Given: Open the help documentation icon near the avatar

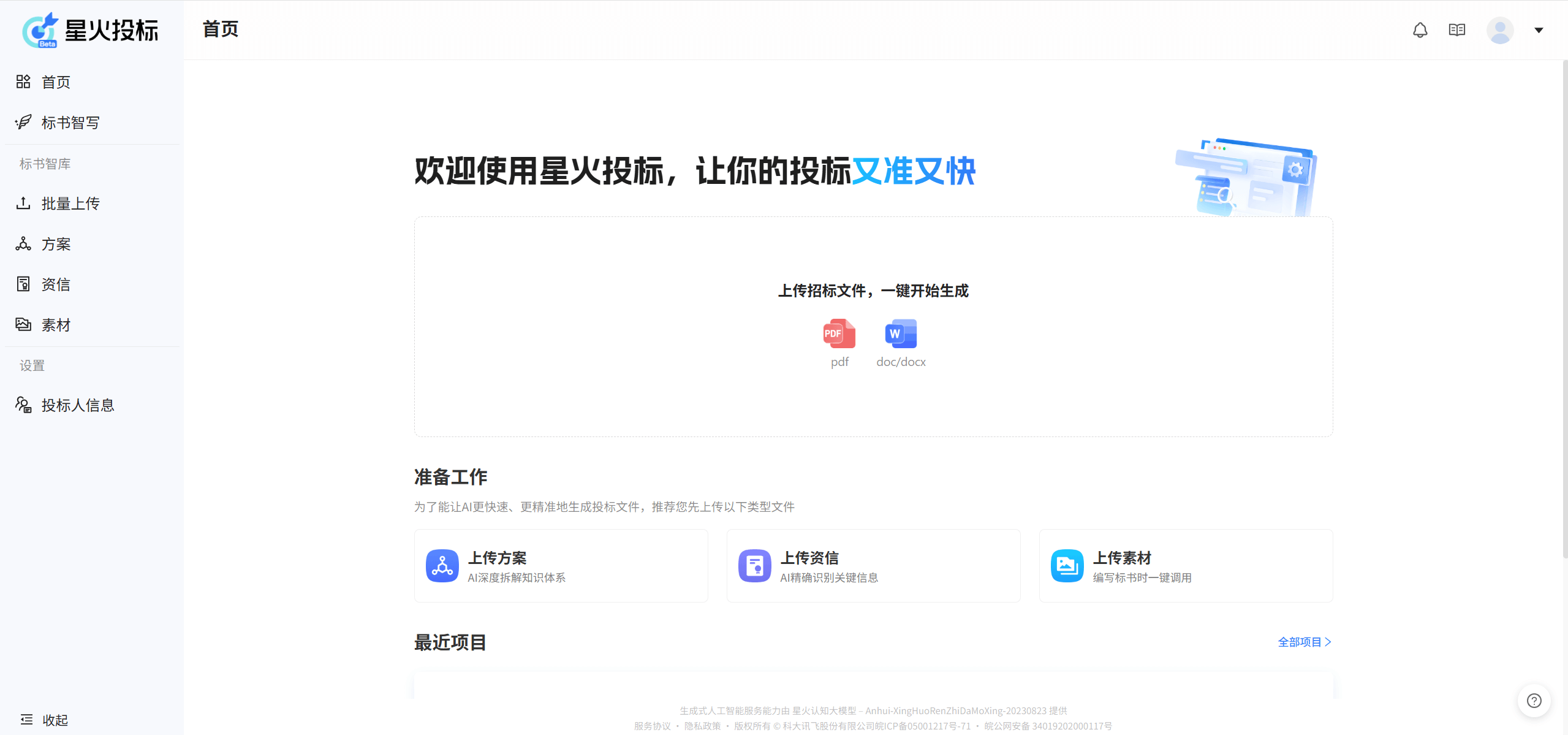Looking at the screenshot, I should (1456, 29).
